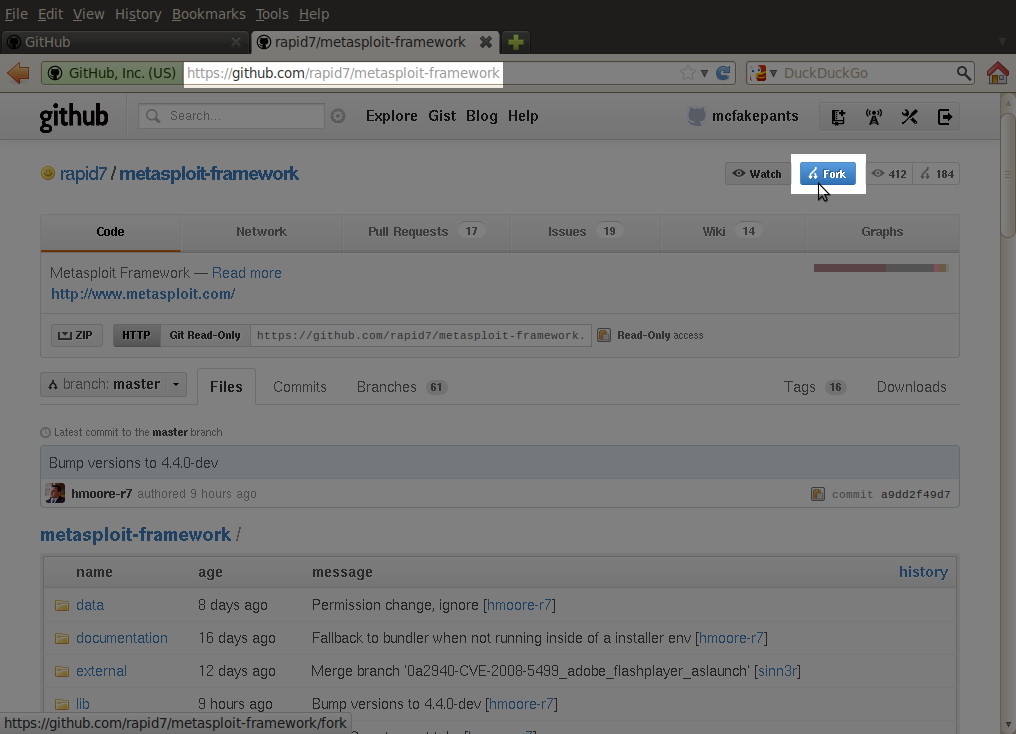Open the Pull Requests tab
This screenshot has height=734, width=1016.
click(x=426, y=232)
